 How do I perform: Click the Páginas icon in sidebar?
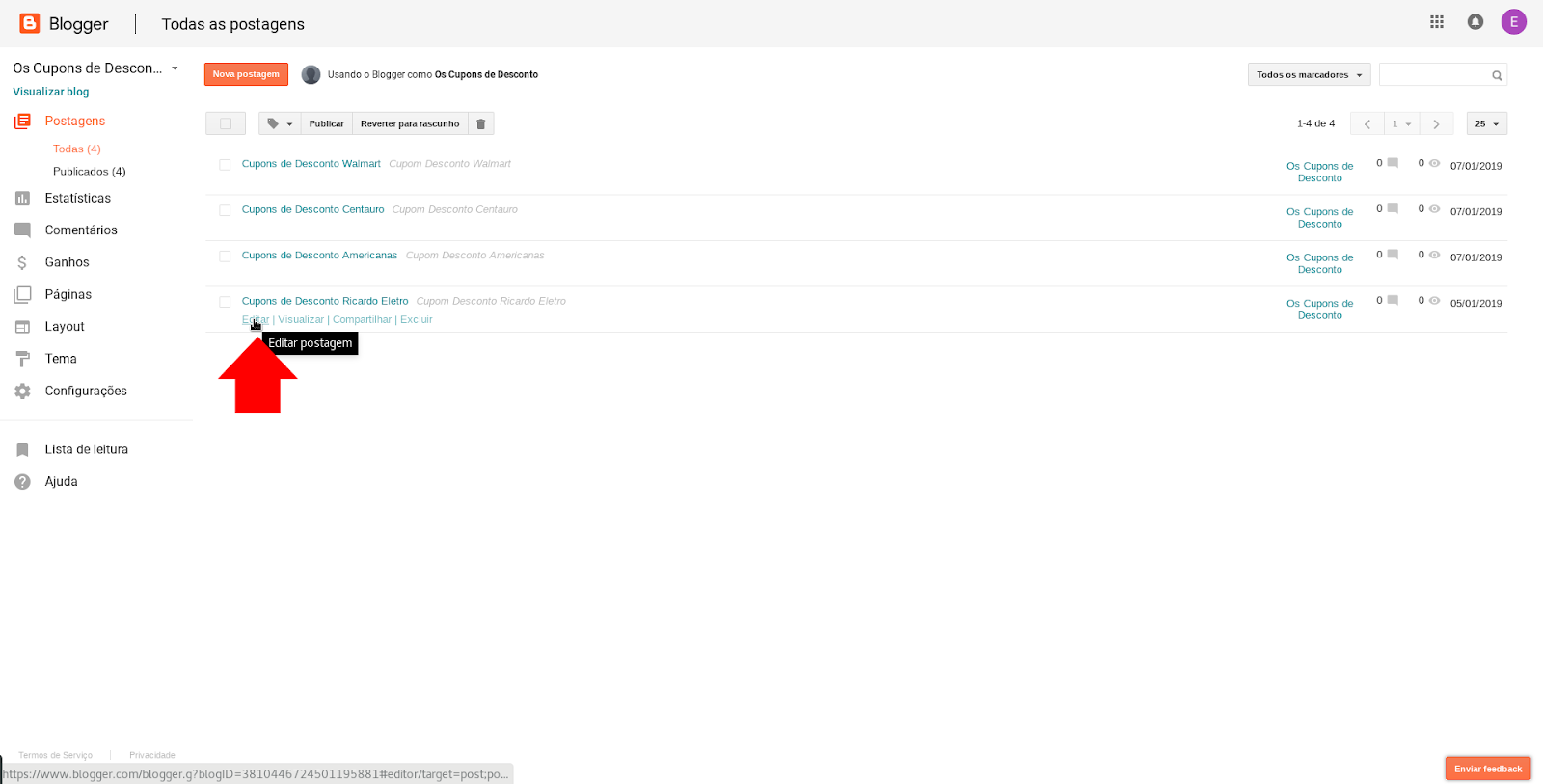point(22,294)
